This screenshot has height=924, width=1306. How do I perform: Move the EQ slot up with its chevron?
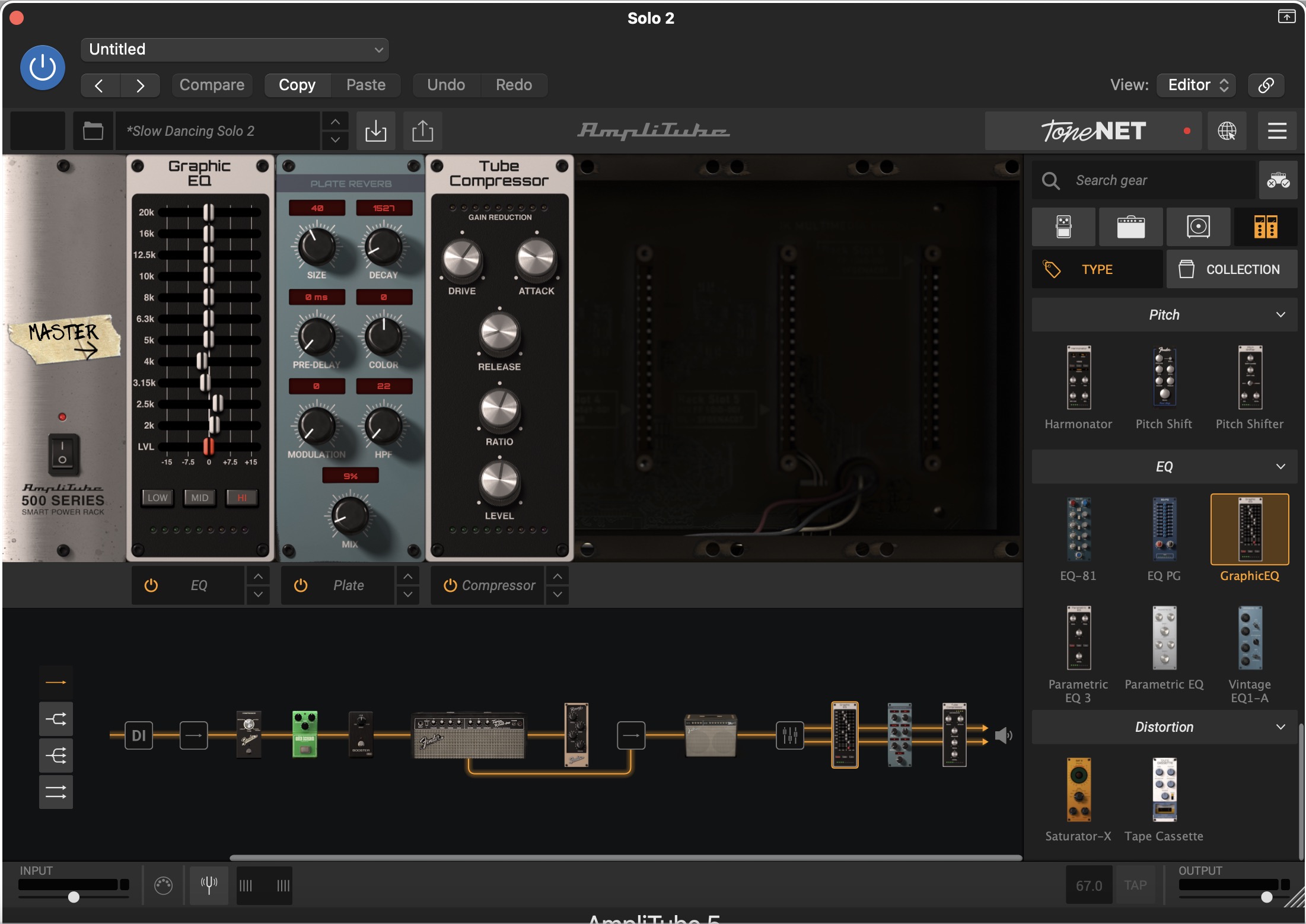258,576
